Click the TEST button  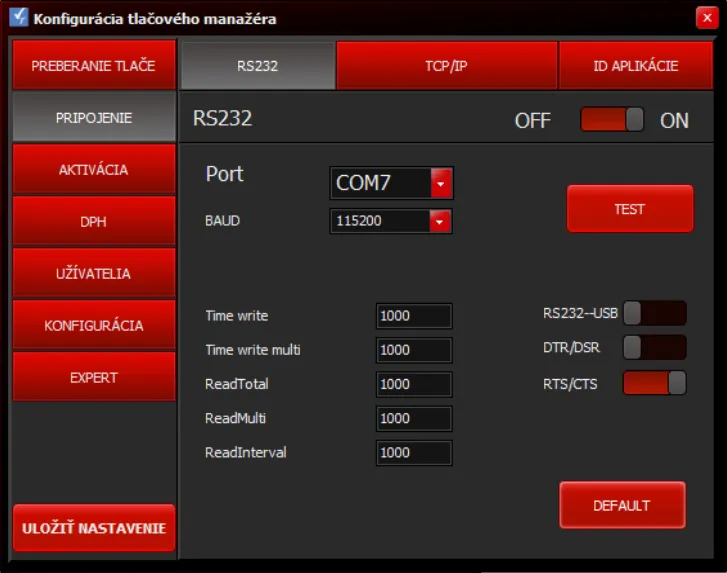630,209
